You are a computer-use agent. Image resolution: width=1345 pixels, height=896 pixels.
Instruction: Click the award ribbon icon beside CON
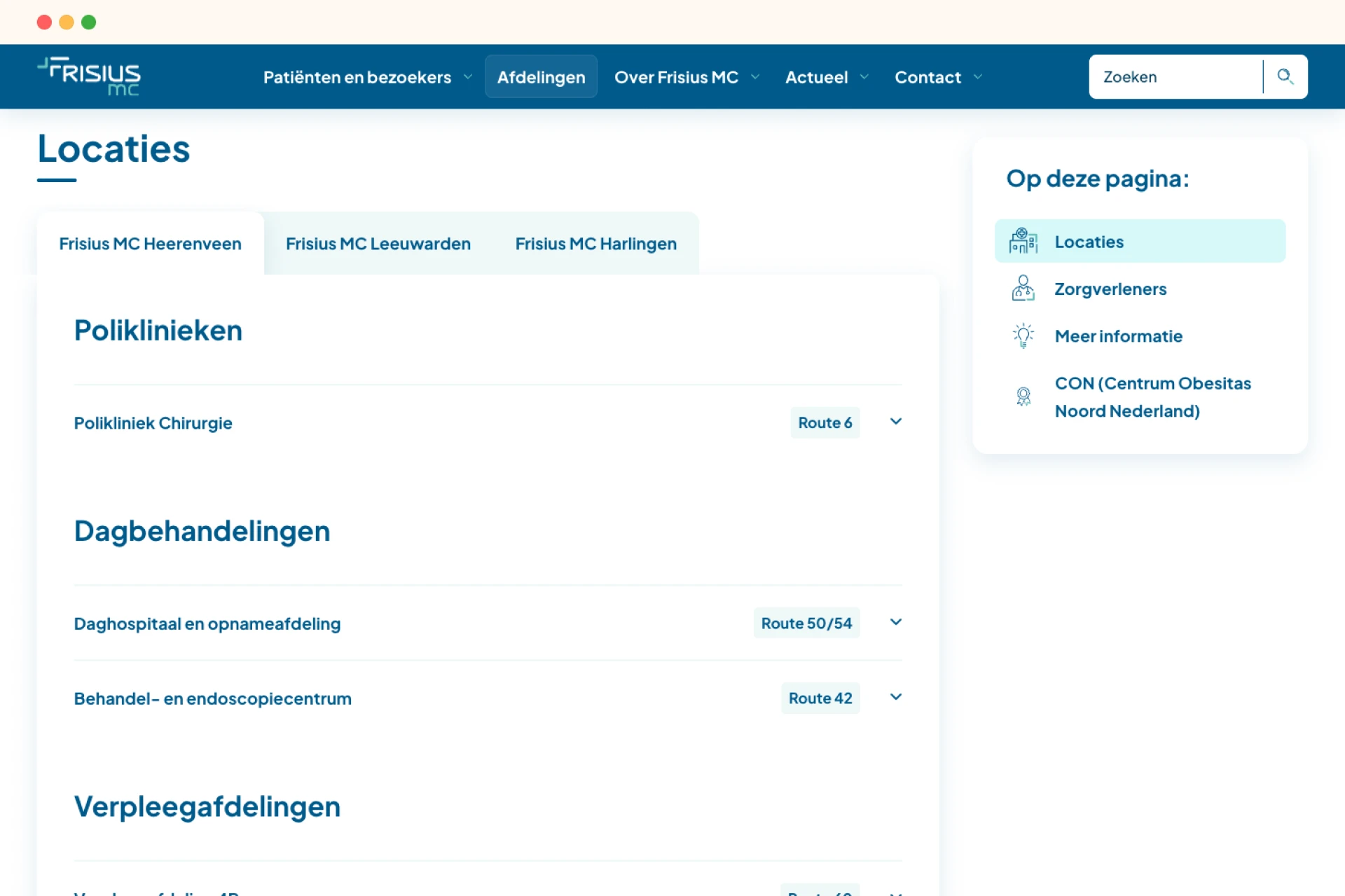(1023, 397)
